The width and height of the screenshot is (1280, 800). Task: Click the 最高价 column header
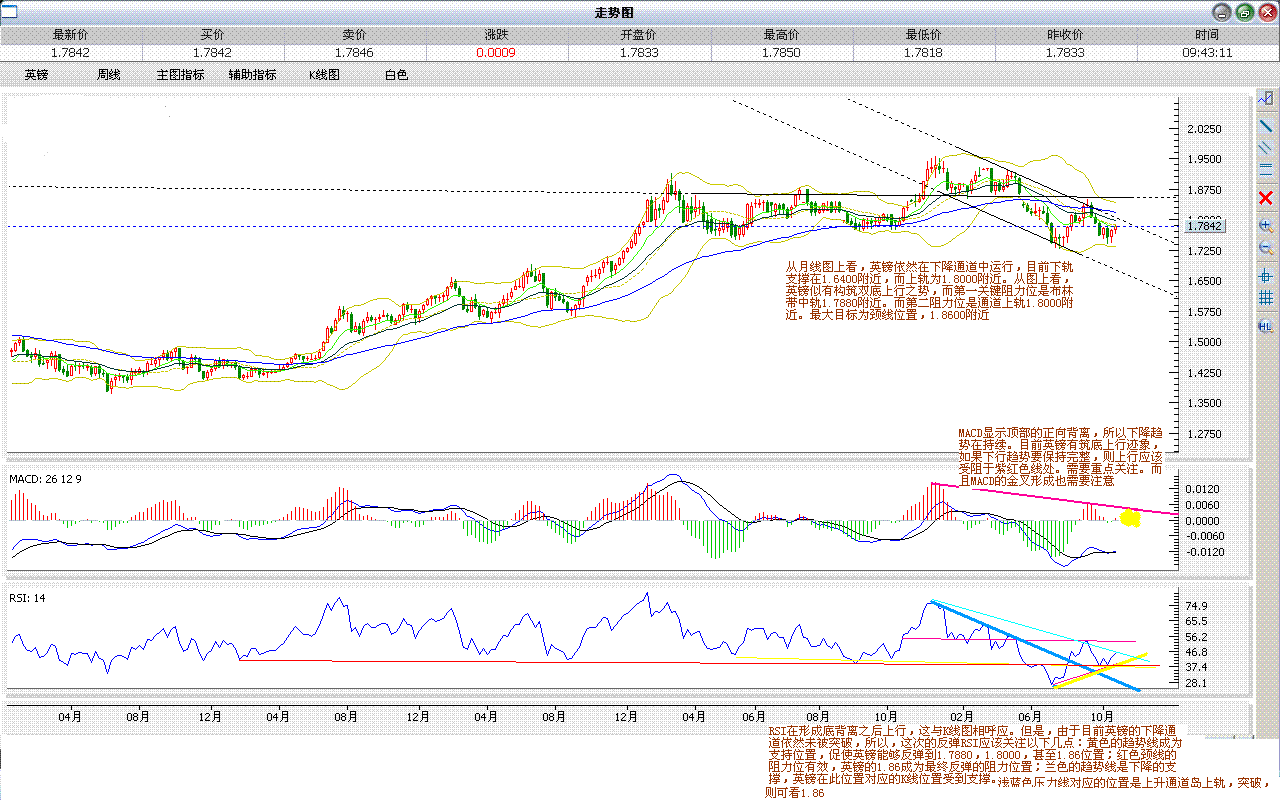[781, 35]
